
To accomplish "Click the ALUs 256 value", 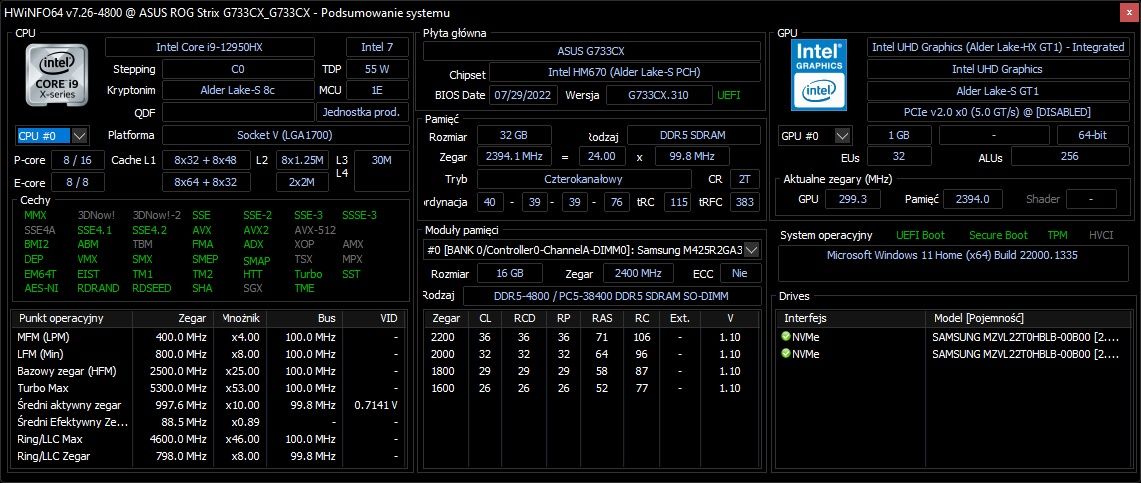I will click(1069, 156).
